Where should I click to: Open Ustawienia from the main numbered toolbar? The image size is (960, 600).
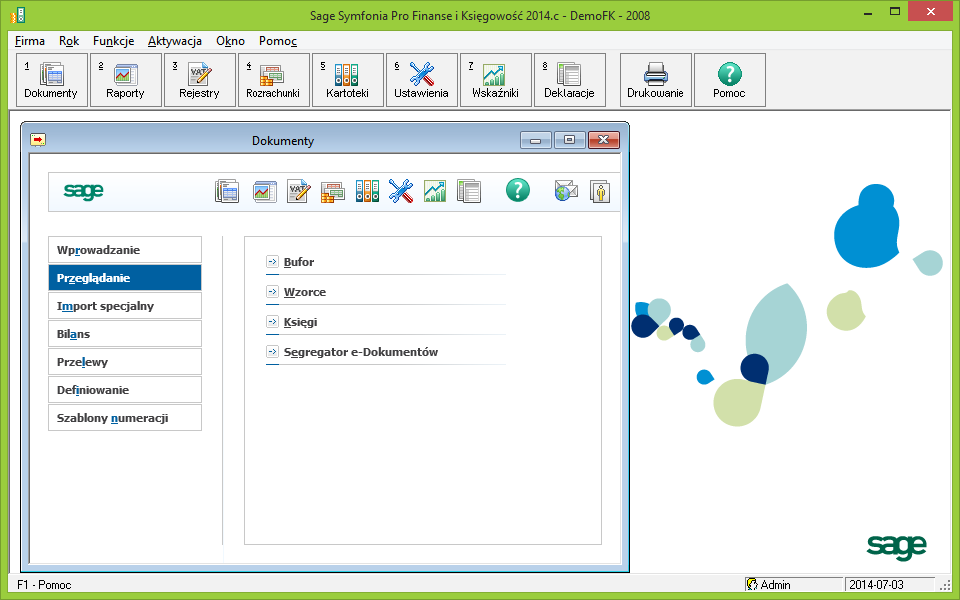click(x=422, y=80)
